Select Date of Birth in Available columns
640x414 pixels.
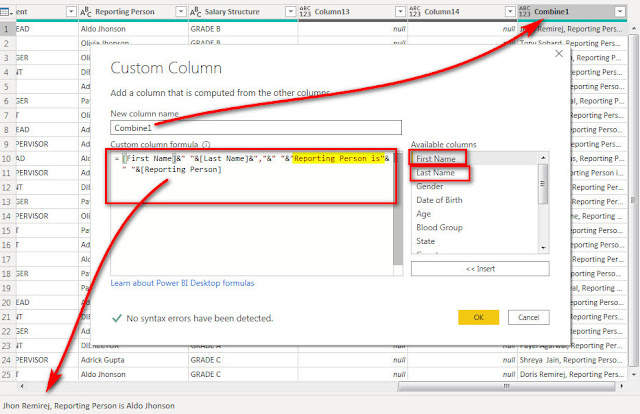[439, 200]
